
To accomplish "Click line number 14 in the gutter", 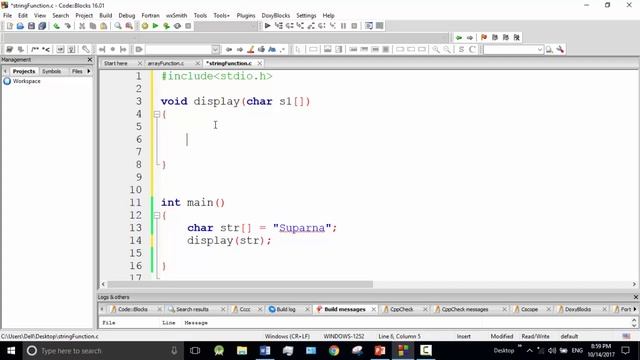I will (x=136, y=240).
